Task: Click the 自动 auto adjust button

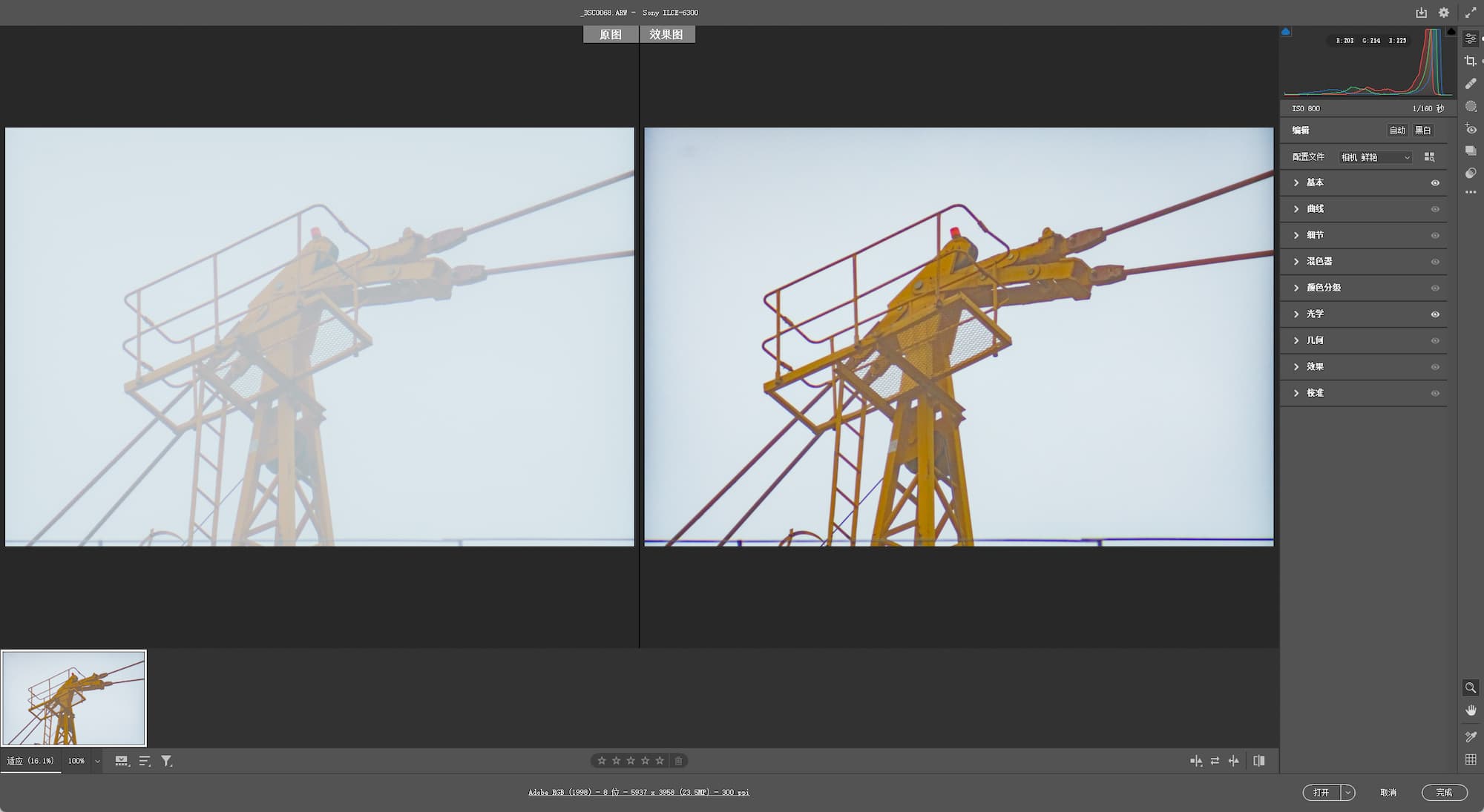Action: pyautogui.click(x=1397, y=131)
